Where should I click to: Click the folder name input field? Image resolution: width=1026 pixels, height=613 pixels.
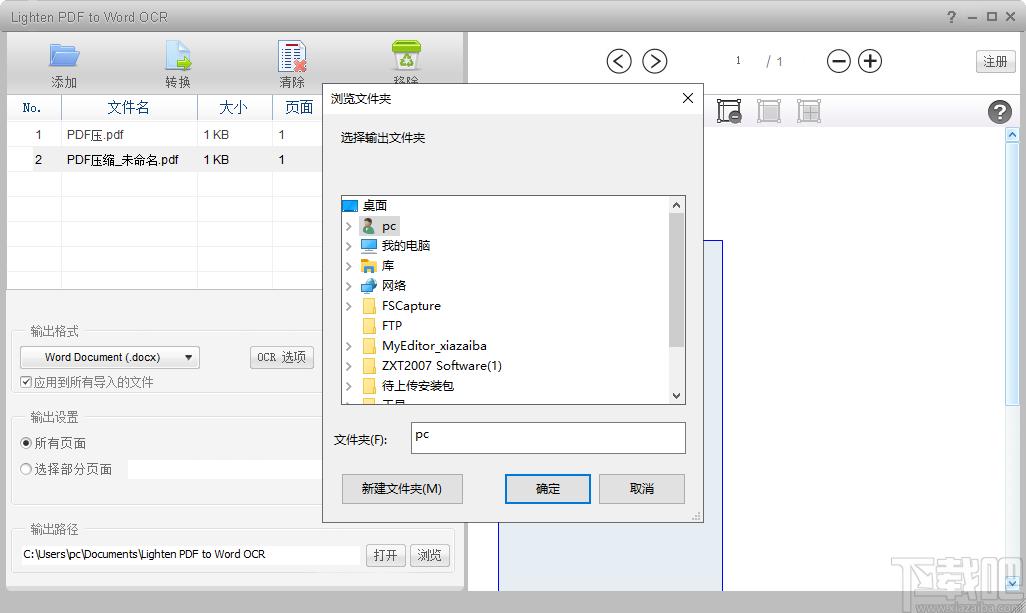tap(548, 438)
